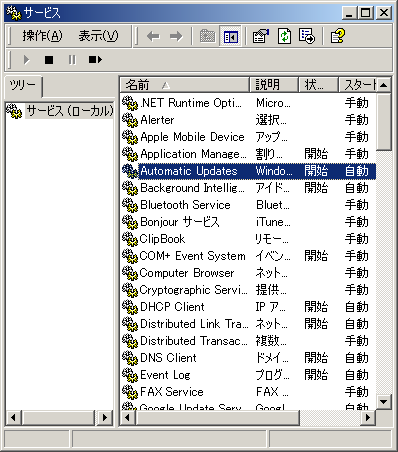Click the services list horizontal scrollbar thumb
The image size is (398, 452).
click(x=217, y=417)
